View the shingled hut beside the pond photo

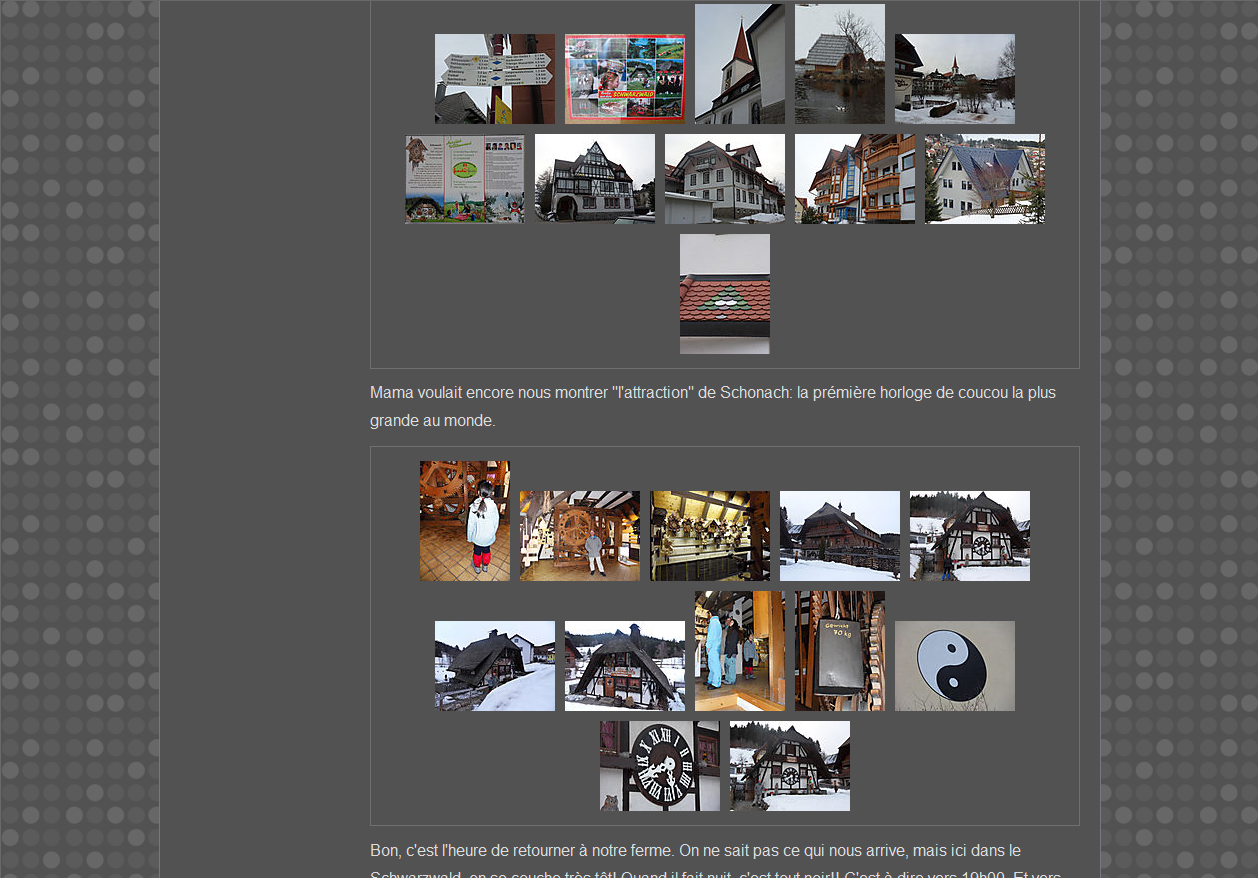click(x=839, y=64)
